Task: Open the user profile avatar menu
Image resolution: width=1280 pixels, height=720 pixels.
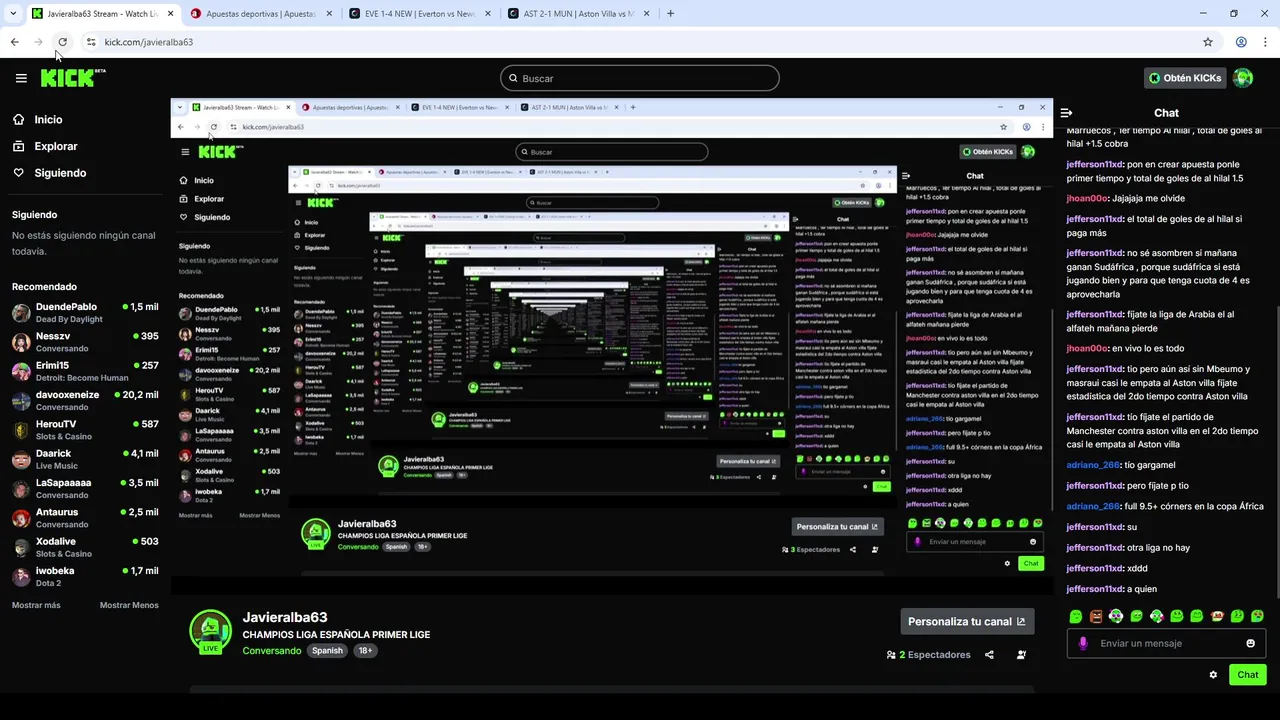Action: tap(1243, 78)
